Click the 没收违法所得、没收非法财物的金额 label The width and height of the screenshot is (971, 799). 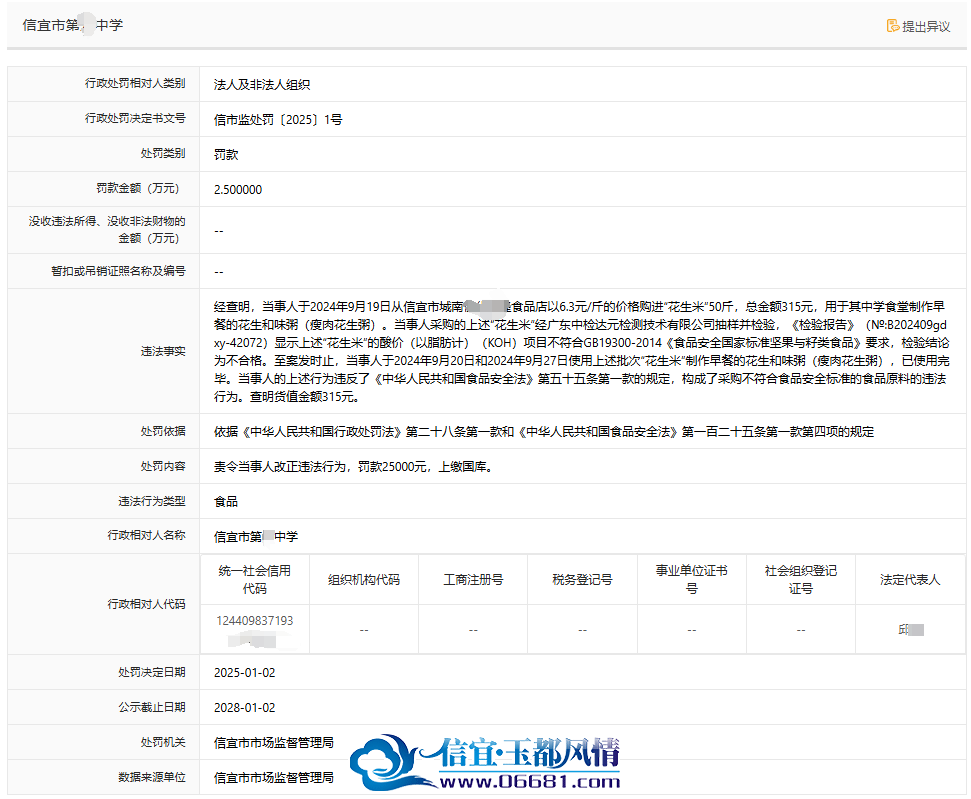coord(107,230)
